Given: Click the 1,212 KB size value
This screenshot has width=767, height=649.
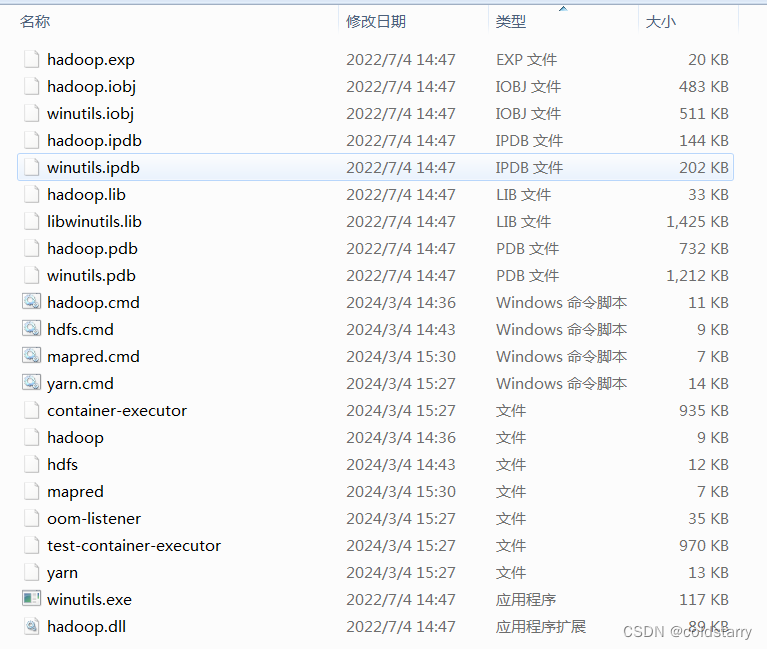Looking at the screenshot, I should coord(698,276).
